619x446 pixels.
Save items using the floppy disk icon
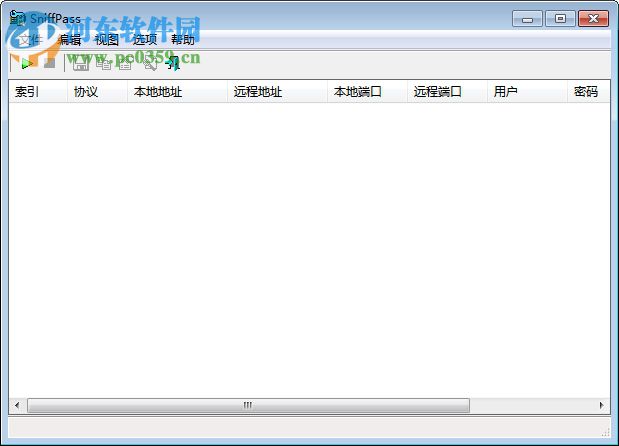coord(81,63)
